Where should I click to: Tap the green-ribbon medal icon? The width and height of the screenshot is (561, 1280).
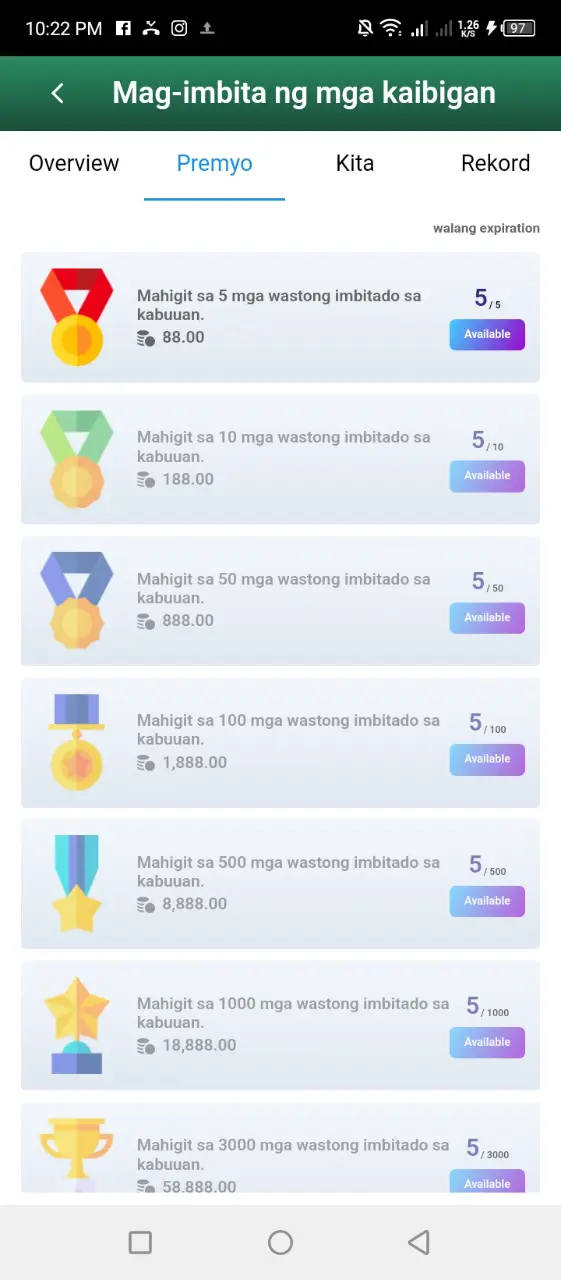click(77, 458)
